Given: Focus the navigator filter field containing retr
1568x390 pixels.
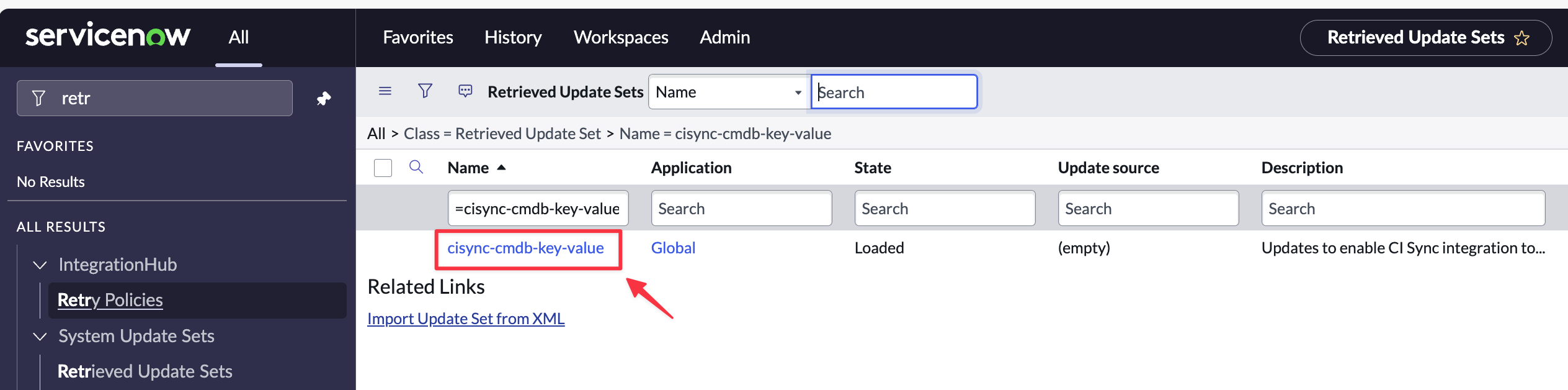Looking at the screenshot, I should coord(154,98).
